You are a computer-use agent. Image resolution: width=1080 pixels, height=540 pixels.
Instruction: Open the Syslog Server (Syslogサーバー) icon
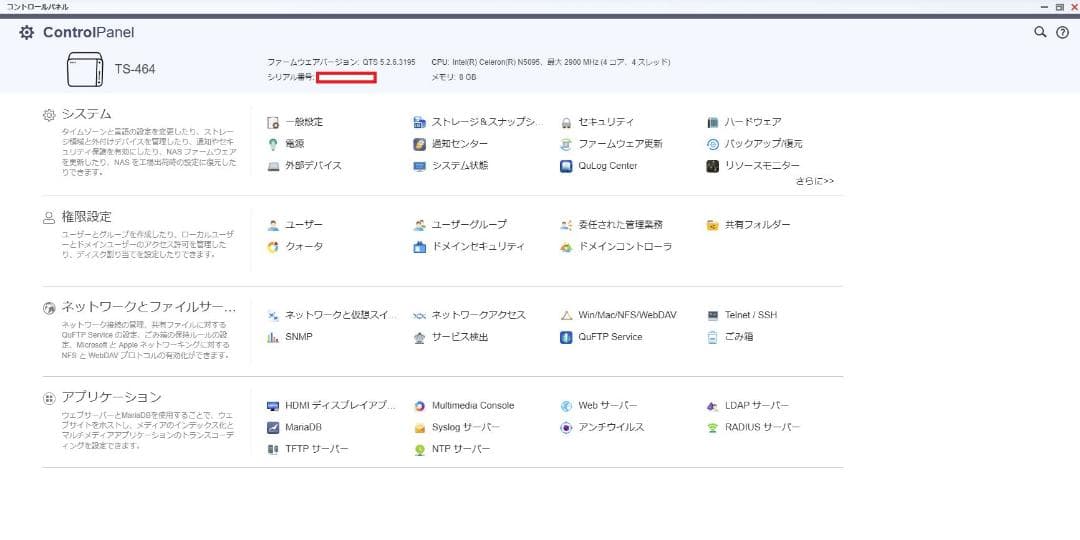click(419, 428)
